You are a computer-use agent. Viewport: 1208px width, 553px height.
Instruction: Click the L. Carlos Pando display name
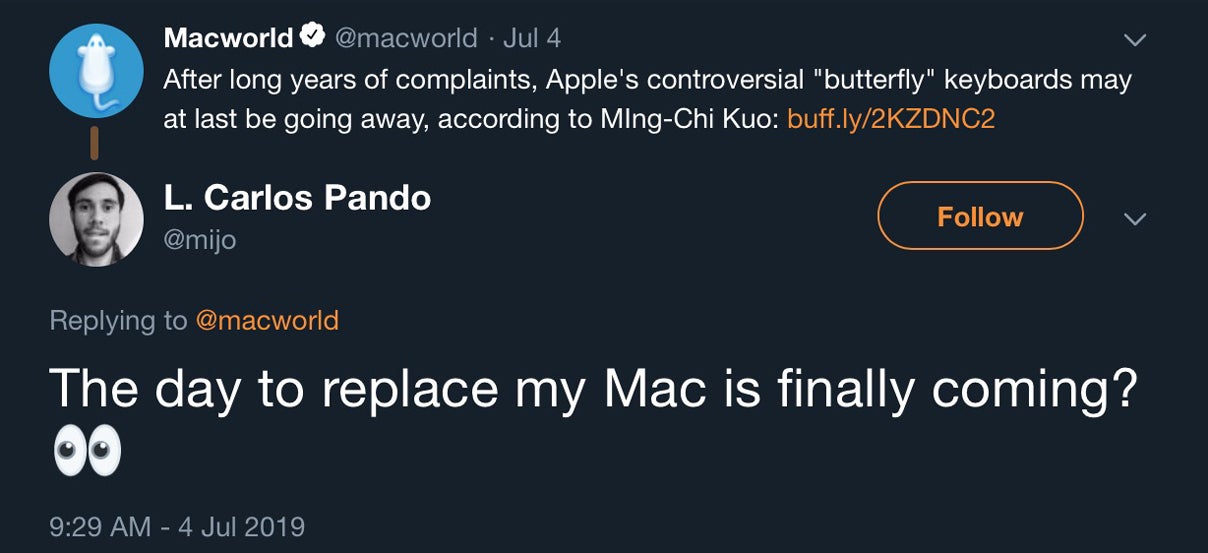pyautogui.click(x=297, y=198)
